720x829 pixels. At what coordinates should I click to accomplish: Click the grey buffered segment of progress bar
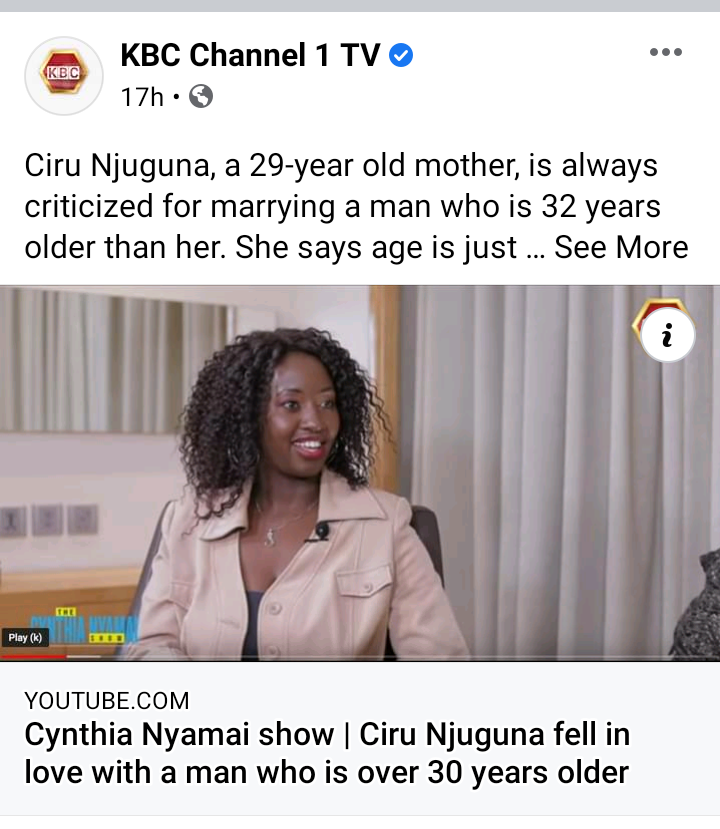(x=84, y=657)
